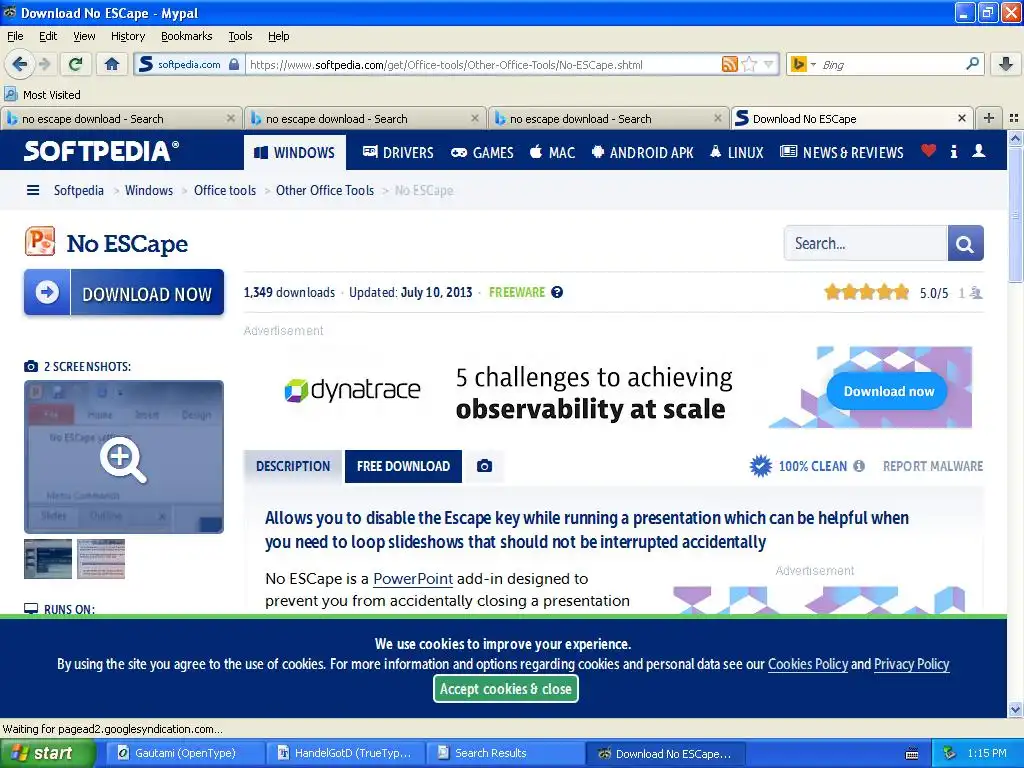Click the Freeware help question icon
Viewport: 1024px width, 768px height.
(x=556, y=292)
